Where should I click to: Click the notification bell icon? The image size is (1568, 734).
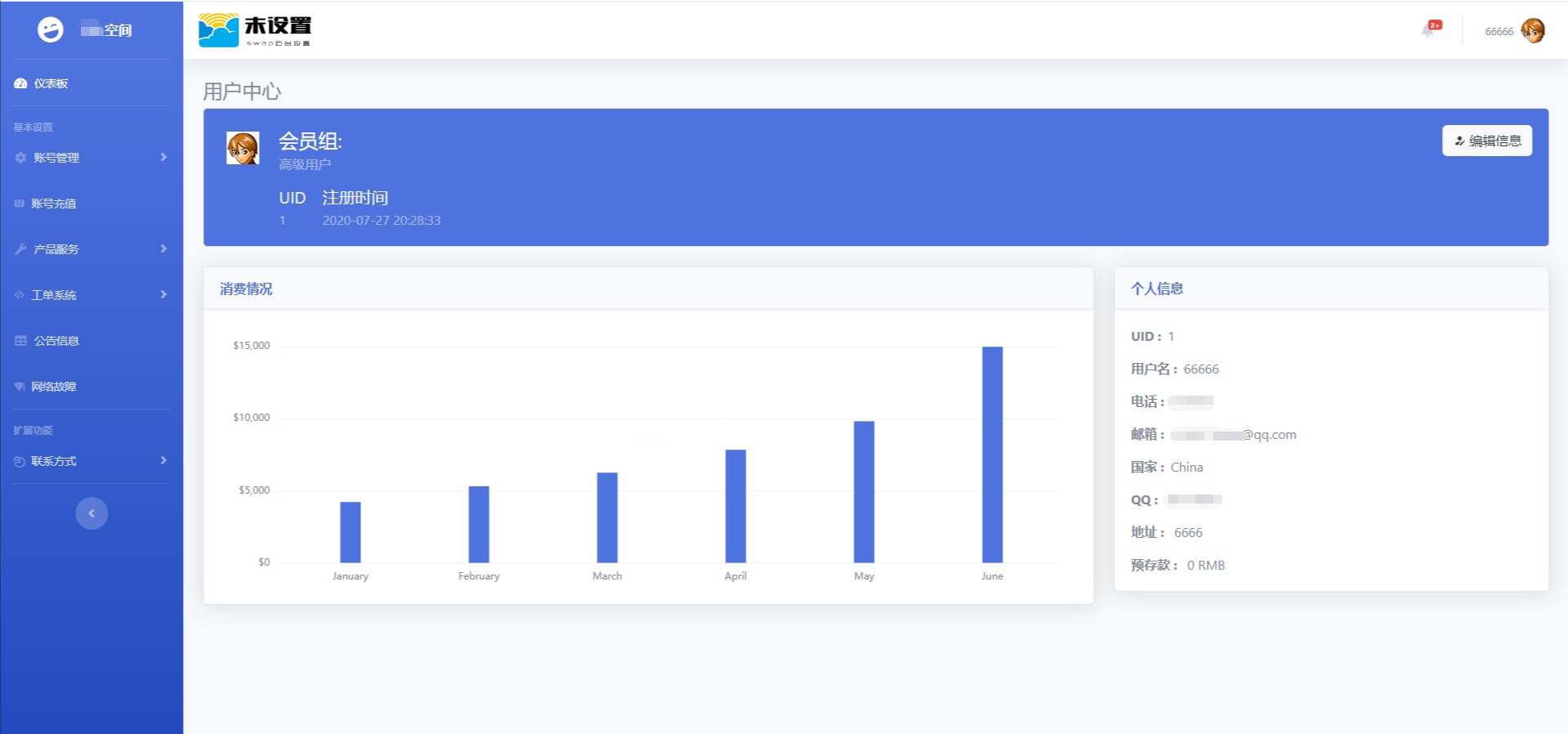tap(1428, 30)
